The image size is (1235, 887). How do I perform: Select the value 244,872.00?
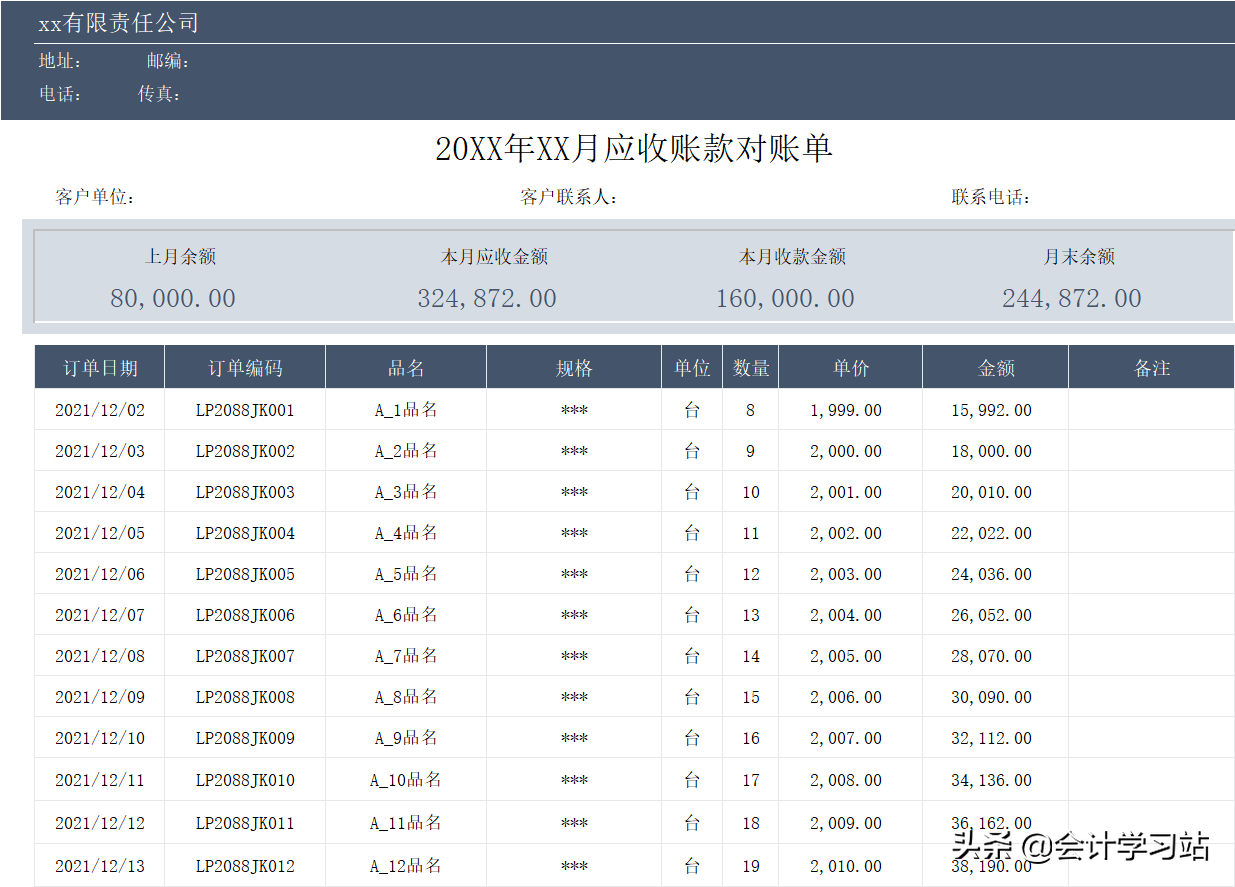pos(1072,298)
